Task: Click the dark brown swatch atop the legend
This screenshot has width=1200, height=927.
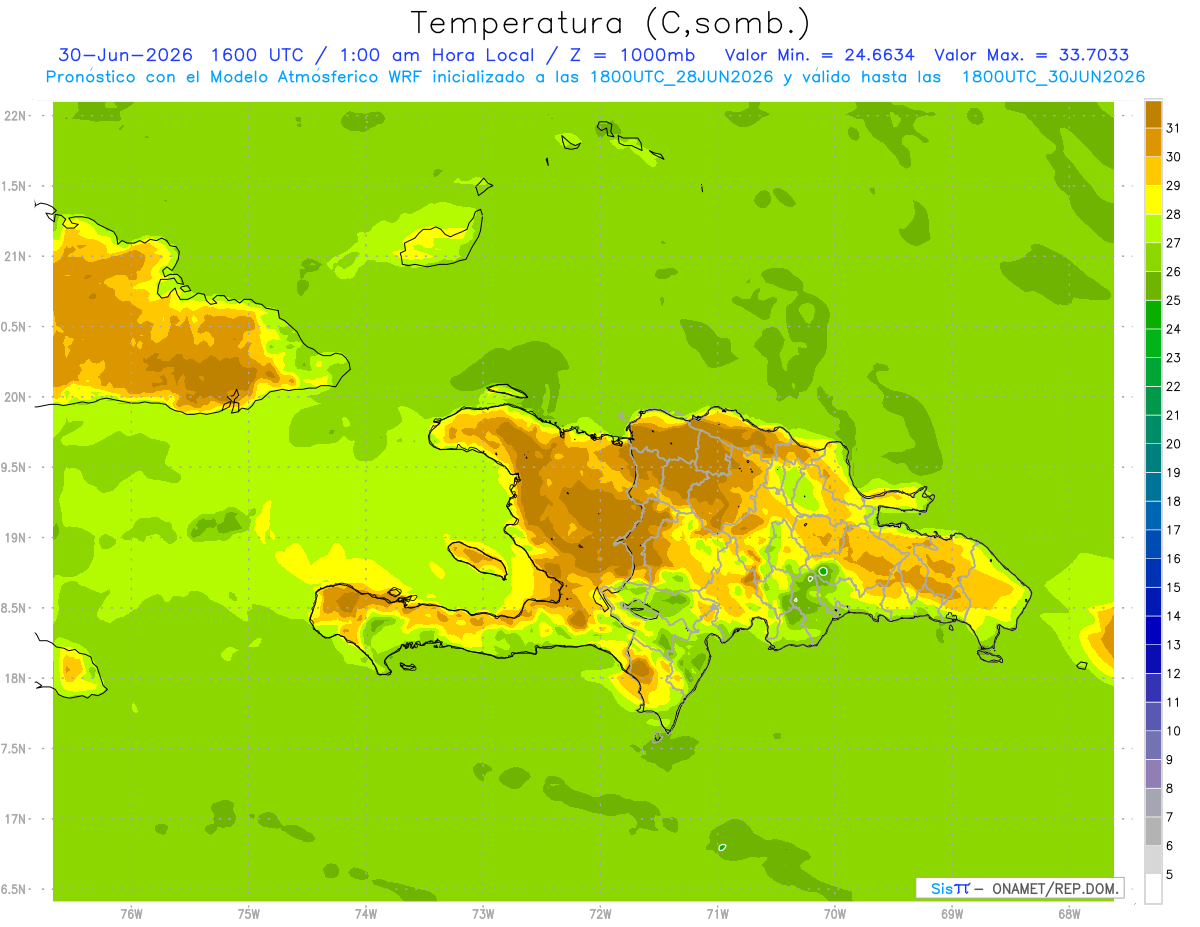Action: point(1153,113)
